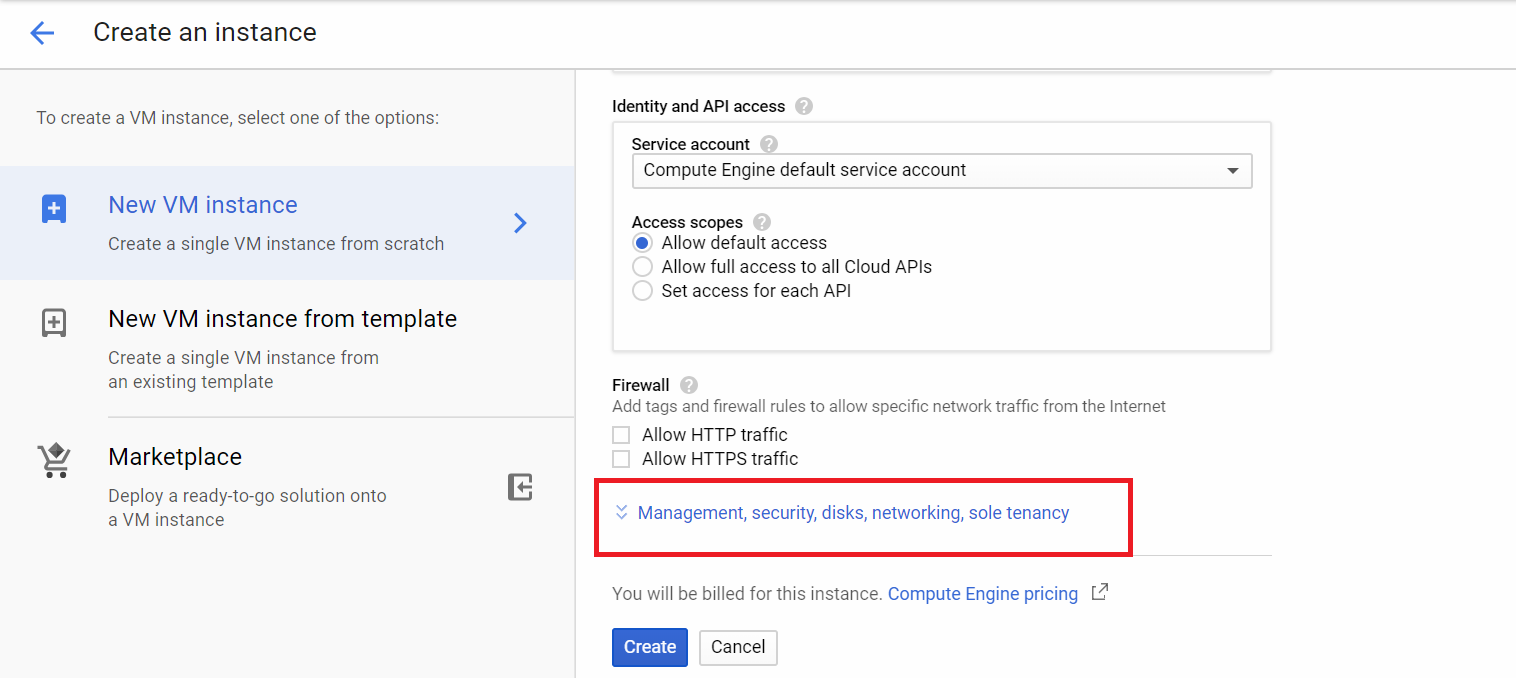Select Allow default access radio button
The height and width of the screenshot is (678, 1516).
643,243
